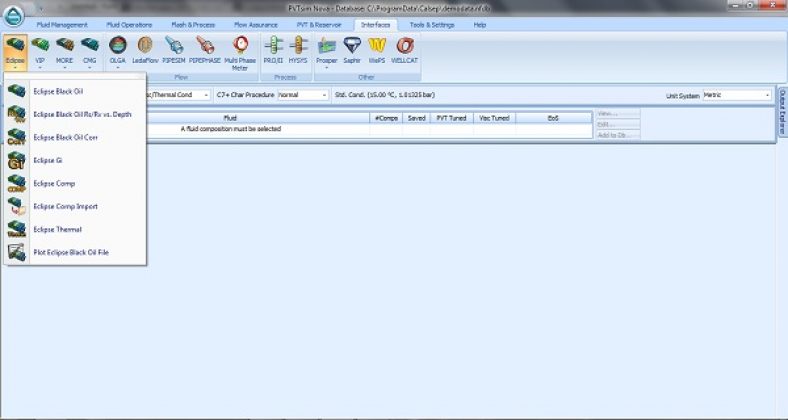Open the CMG interface button
Viewport: 788px width, 420px height.
pyautogui.click(x=89, y=52)
